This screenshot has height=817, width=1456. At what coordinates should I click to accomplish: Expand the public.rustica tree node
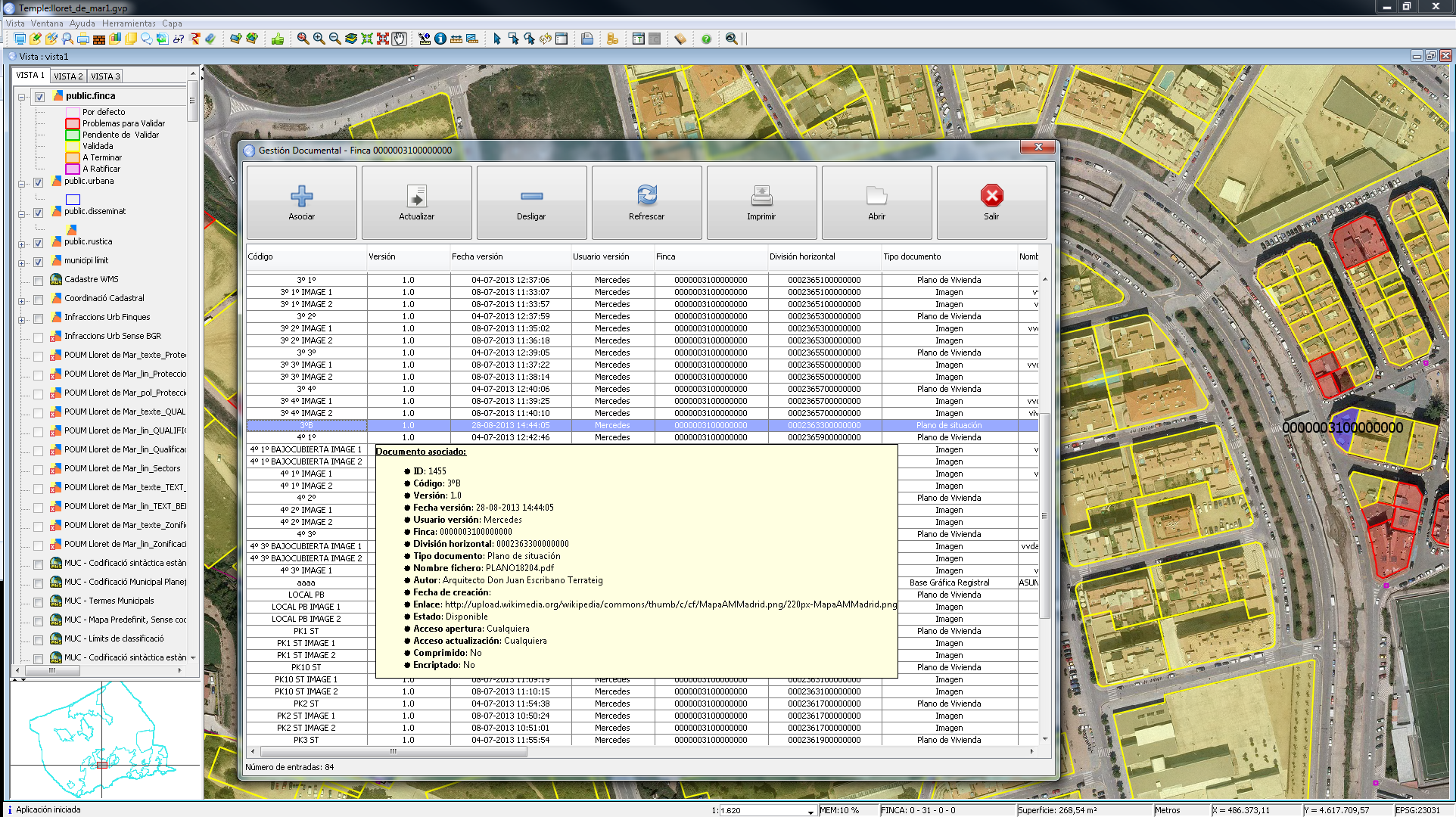(22, 244)
